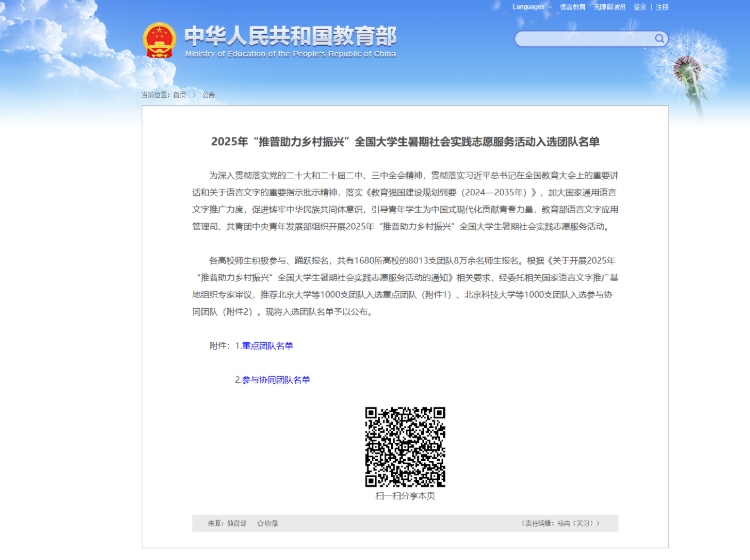Viewport: 750px width, 560px height.
Task: Click the QR code image
Action: click(x=405, y=447)
